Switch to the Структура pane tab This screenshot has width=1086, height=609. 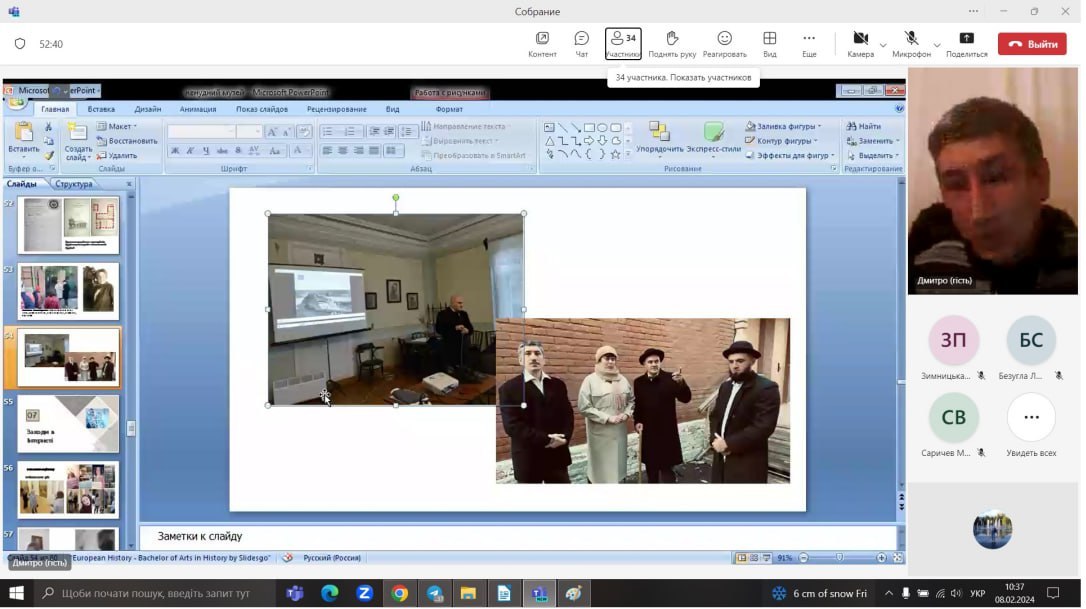coord(74,184)
